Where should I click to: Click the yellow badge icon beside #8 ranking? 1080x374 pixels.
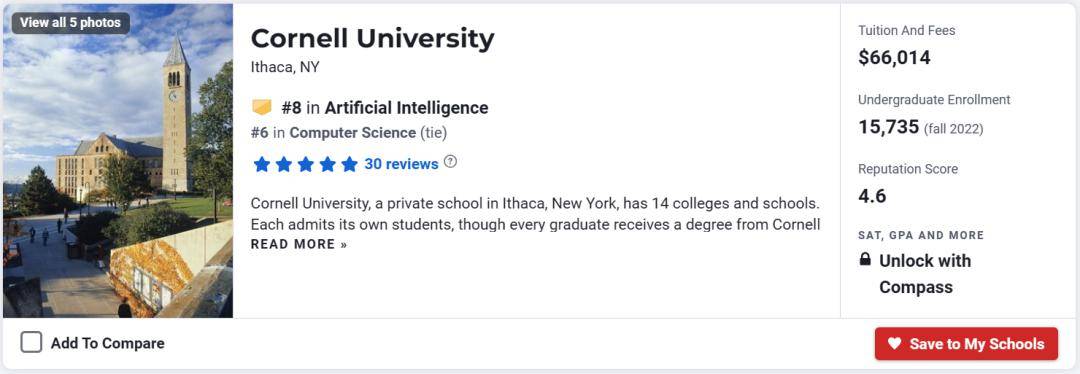point(262,107)
